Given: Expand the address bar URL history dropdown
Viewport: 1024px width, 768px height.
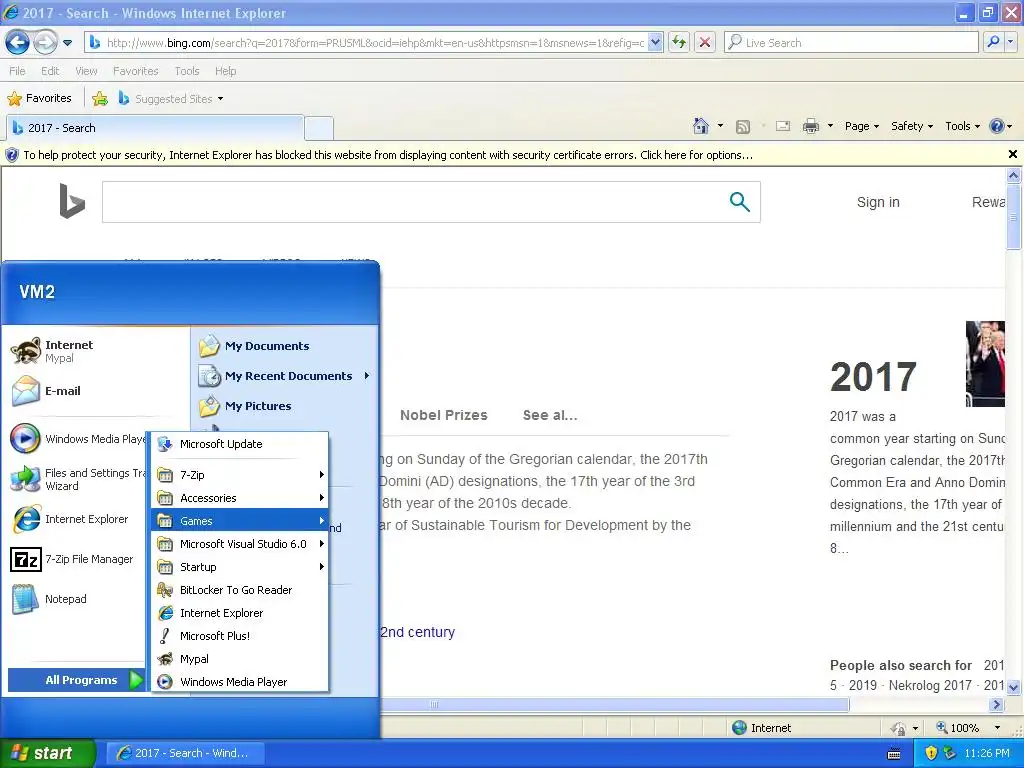Looking at the screenshot, I should point(656,42).
